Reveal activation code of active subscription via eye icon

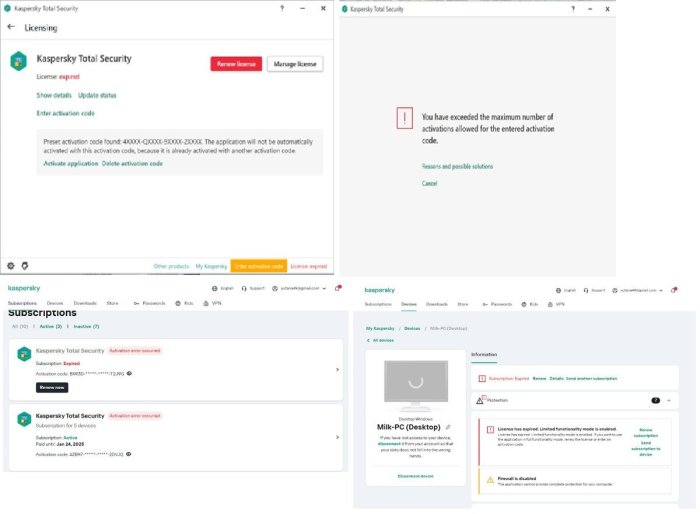(129, 454)
